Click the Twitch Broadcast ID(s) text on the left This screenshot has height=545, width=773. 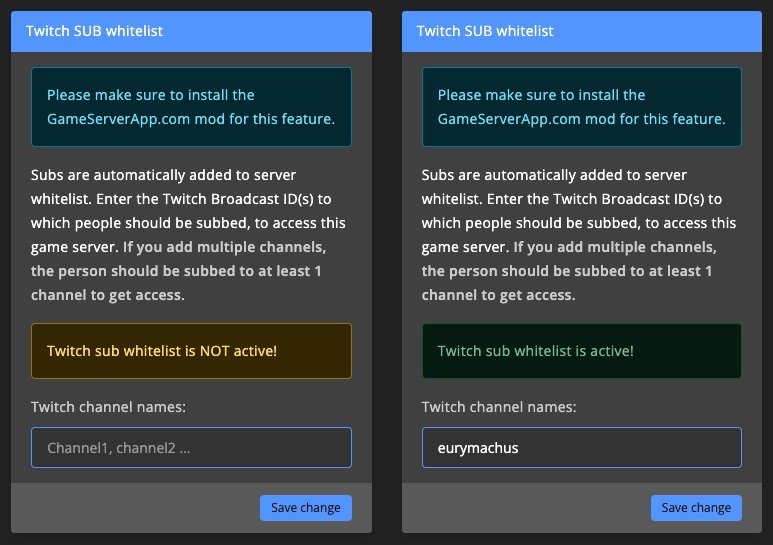click(238, 199)
